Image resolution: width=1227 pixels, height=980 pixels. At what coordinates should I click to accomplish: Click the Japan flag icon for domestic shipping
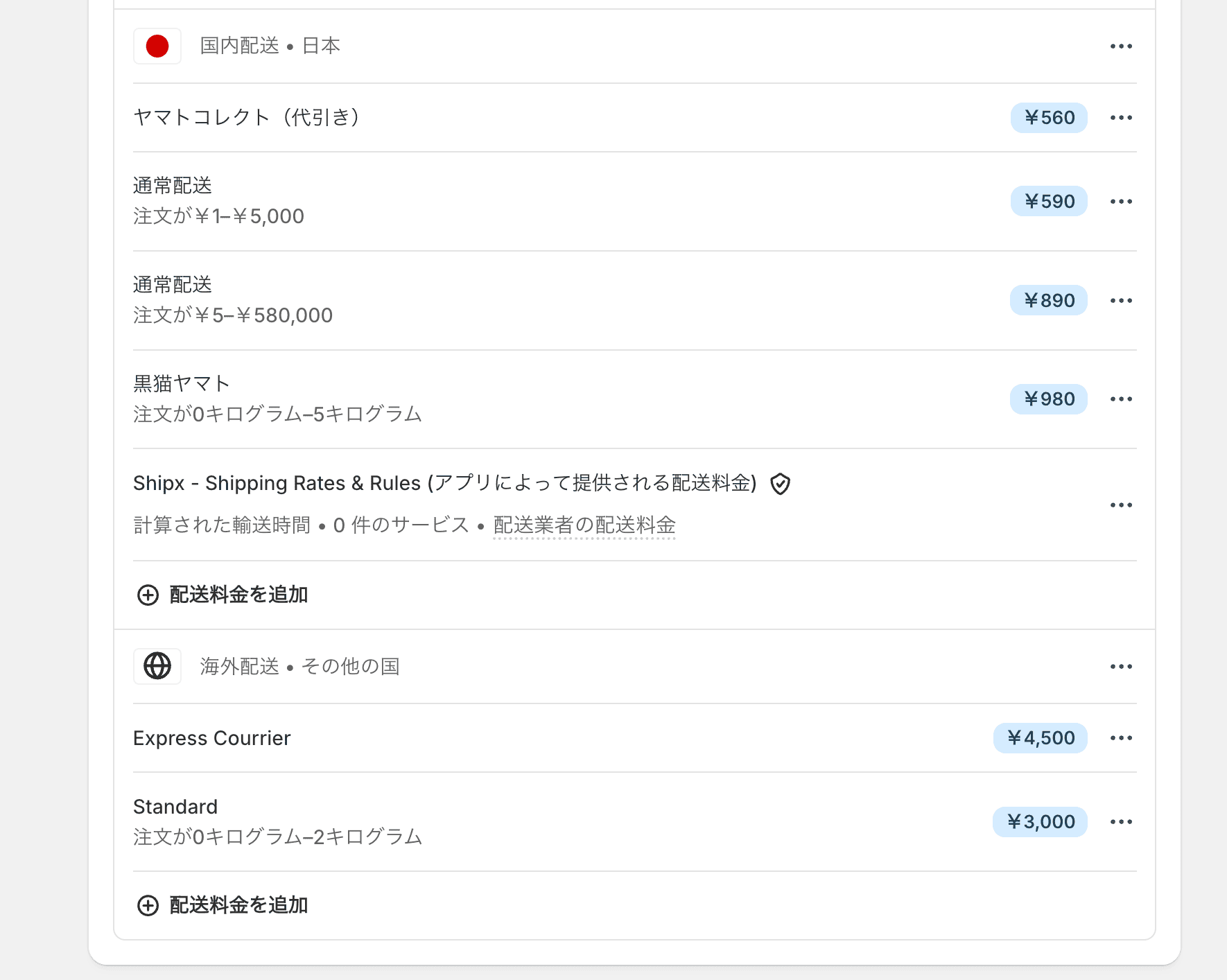[x=157, y=46]
